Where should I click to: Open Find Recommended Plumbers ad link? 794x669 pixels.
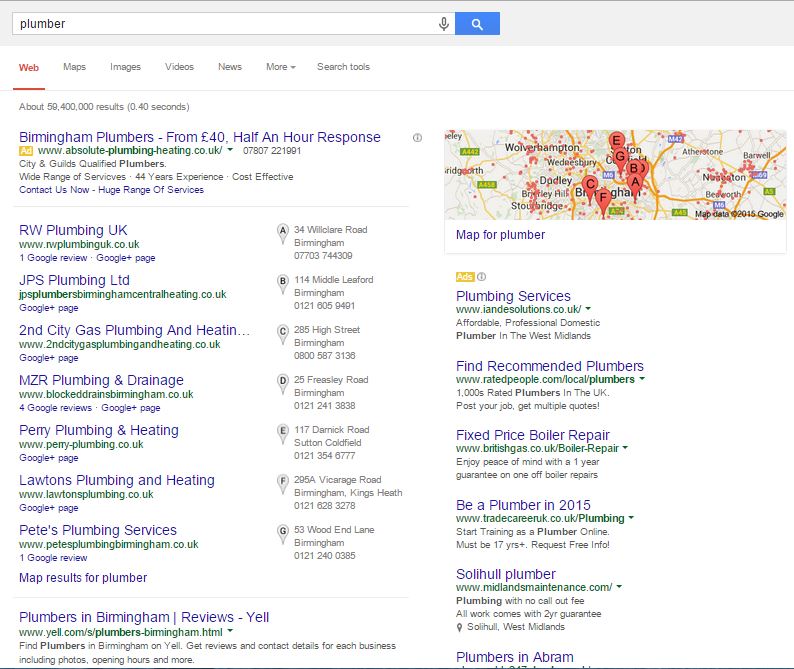click(x=549, y=366)
